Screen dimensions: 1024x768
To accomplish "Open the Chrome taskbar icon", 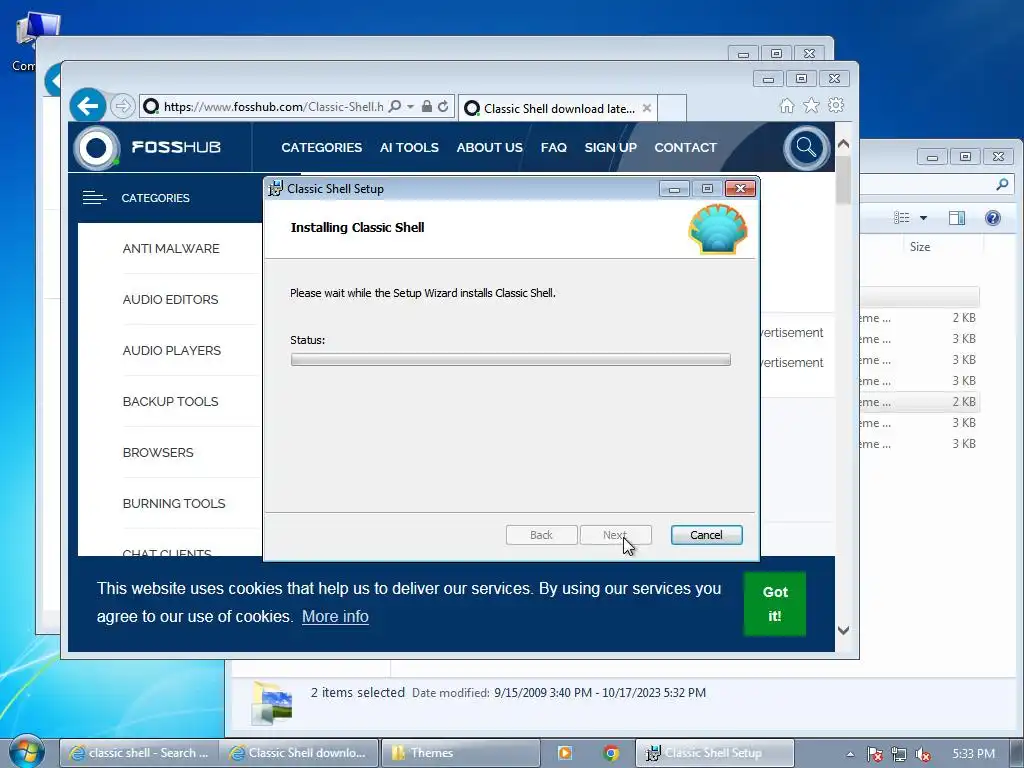I will pos(611,753).
